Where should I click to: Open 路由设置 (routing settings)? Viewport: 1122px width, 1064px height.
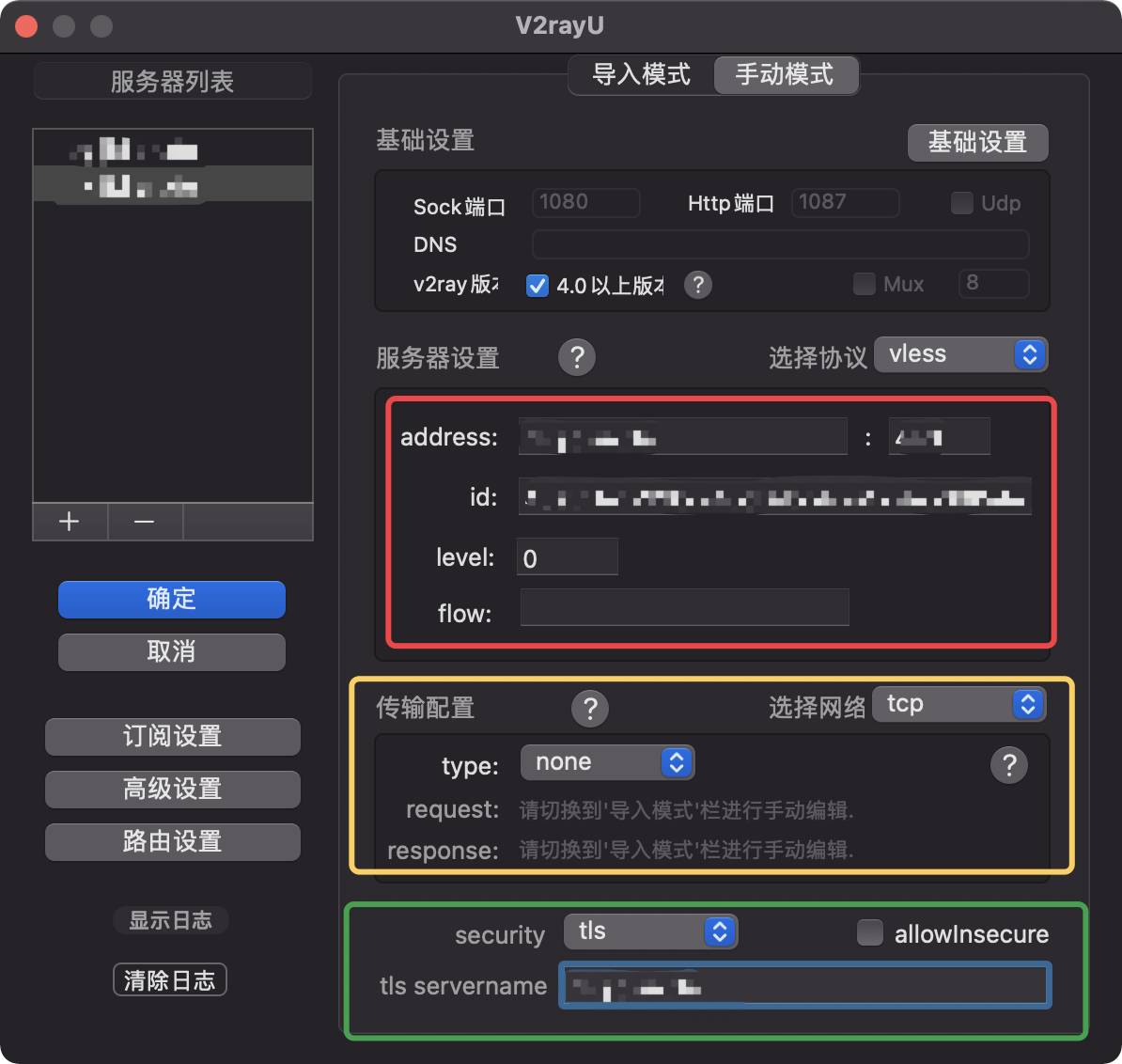pyautogui.click(x=172, y=841)
